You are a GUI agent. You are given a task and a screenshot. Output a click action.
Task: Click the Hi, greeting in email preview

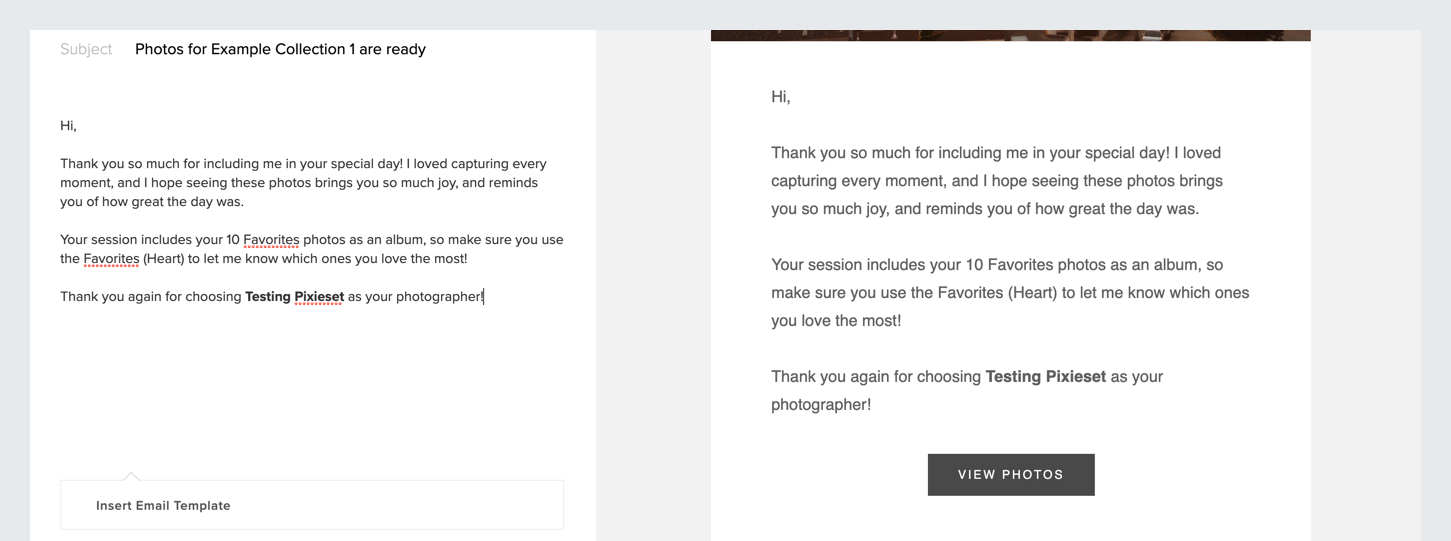pyautogui.click(x=781, y=97)
